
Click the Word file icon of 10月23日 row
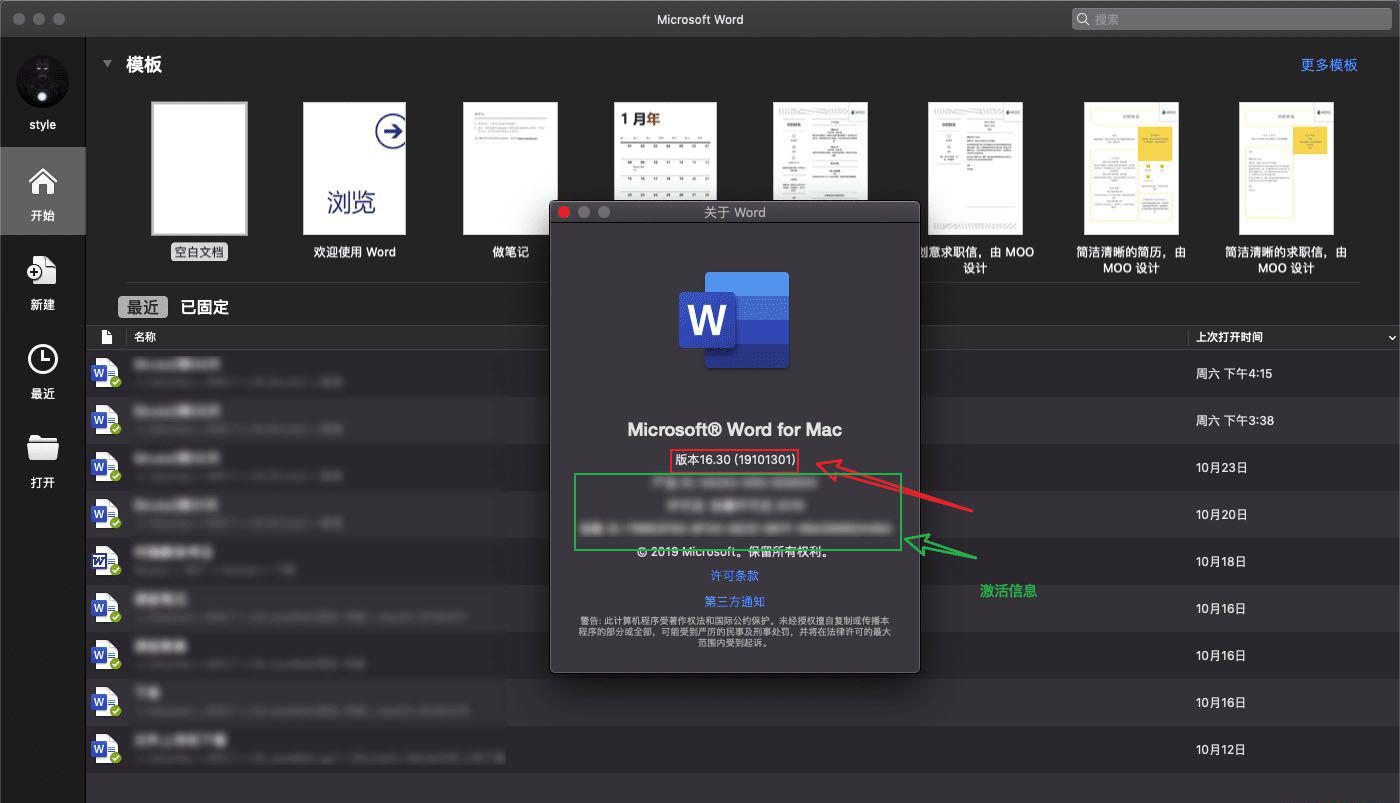(x=106, y=467)
